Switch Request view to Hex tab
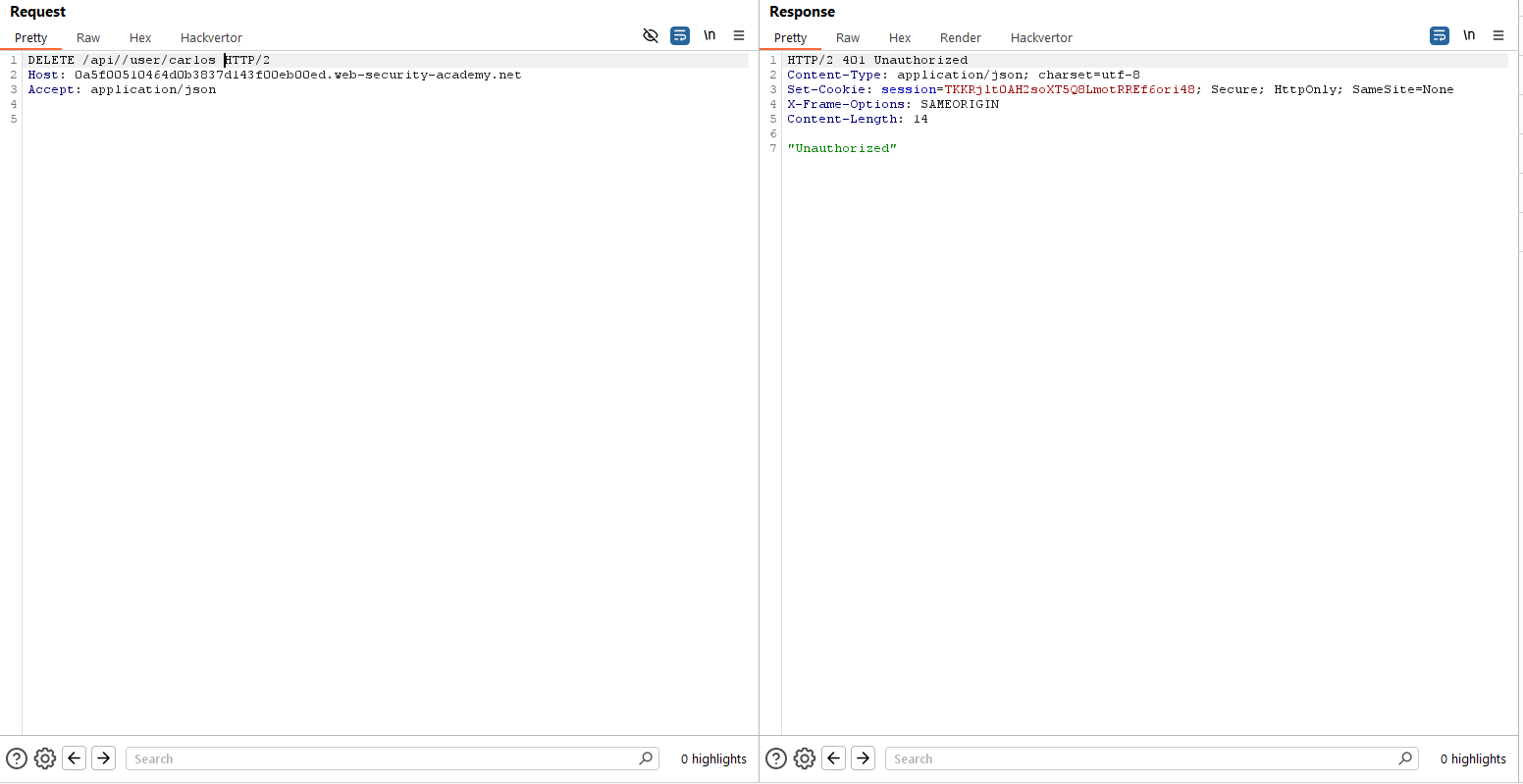Viewport: 1523px width, 784px height. (140, 38)
